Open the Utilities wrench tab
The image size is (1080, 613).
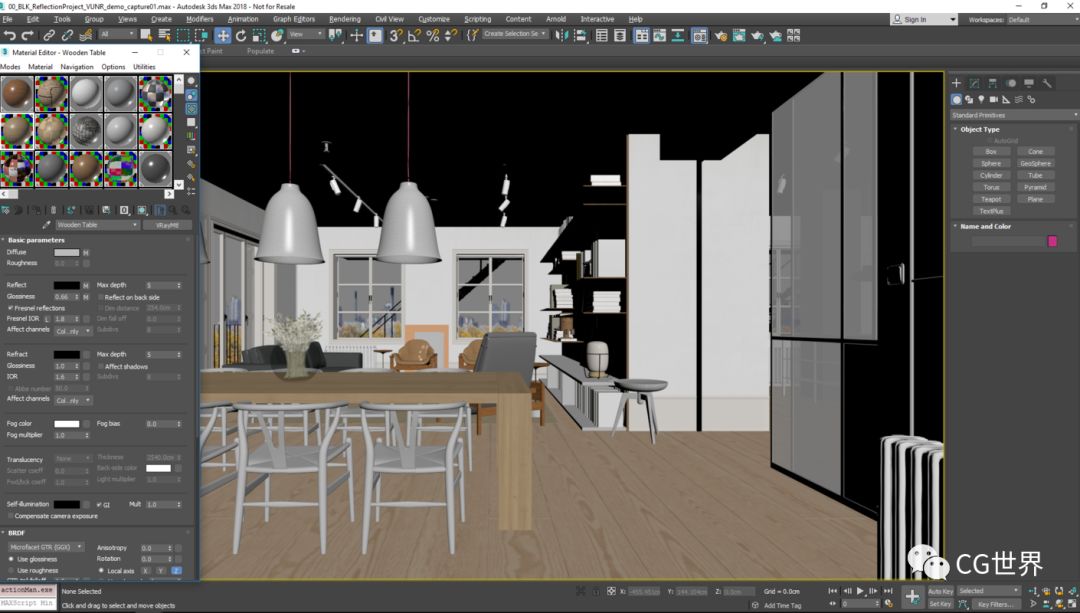[x=1047, y=83]
